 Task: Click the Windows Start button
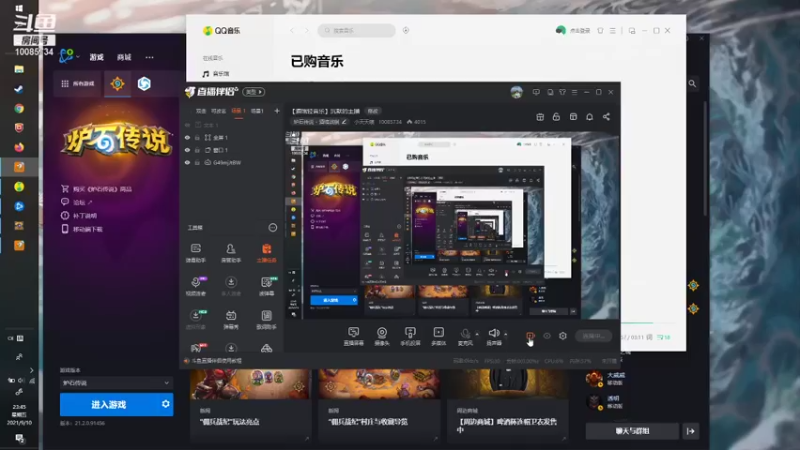[19, 8]
